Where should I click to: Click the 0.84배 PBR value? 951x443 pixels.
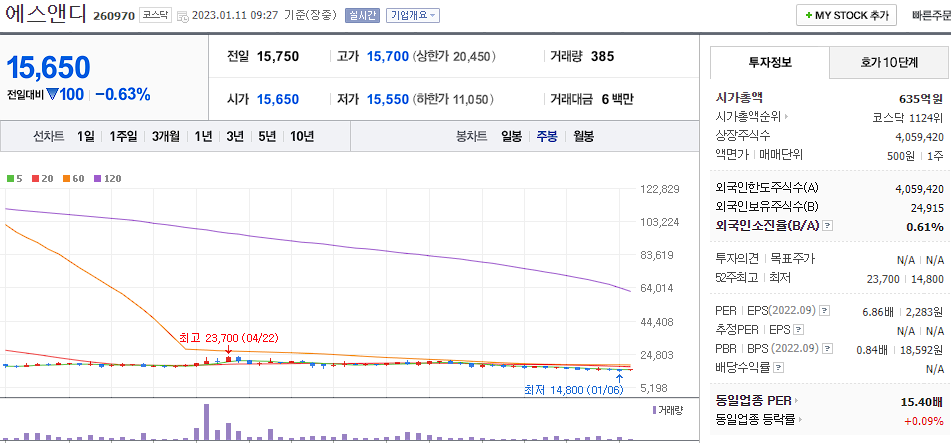click(x=872, y=350)
